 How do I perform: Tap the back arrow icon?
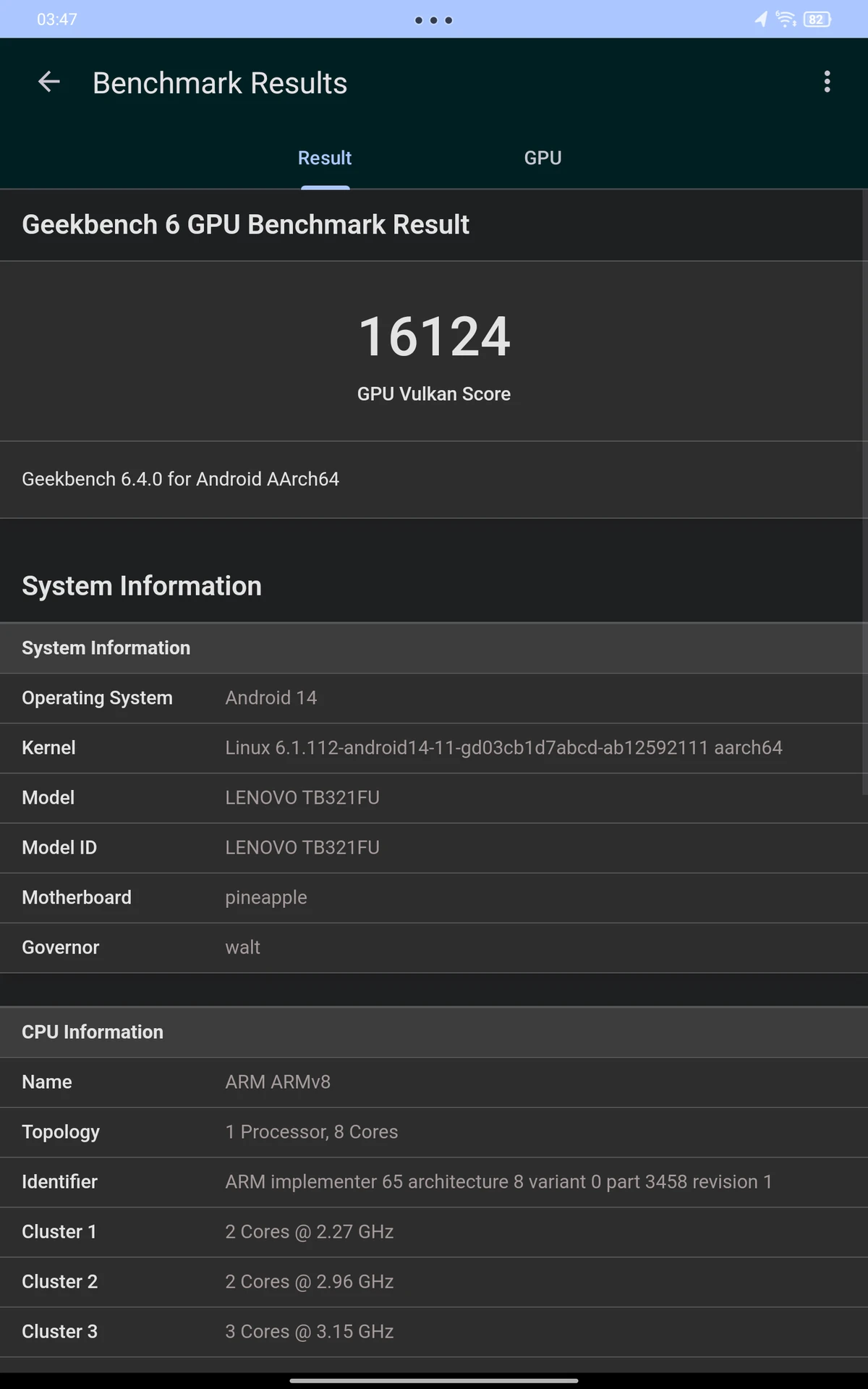point(48,82)
